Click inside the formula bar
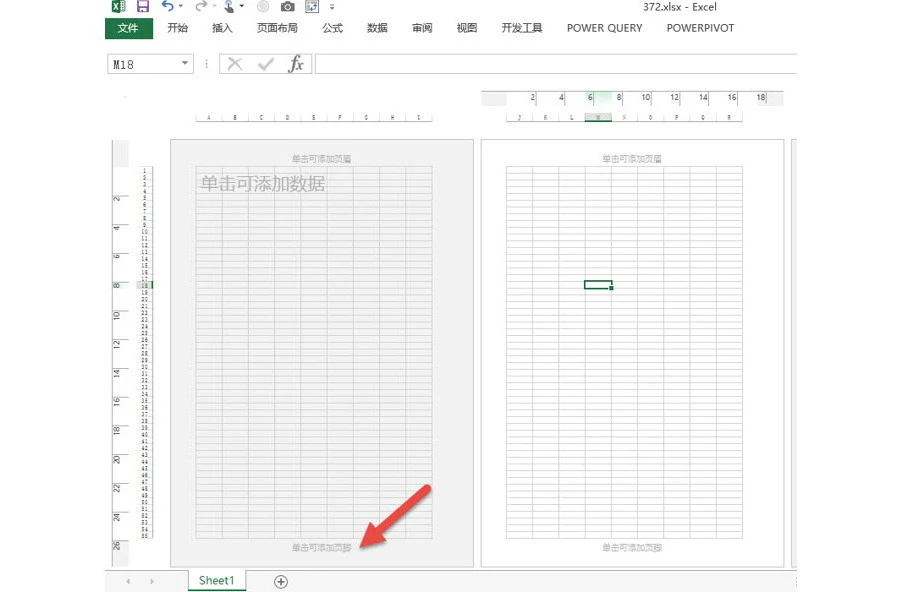 pos(556,64)
